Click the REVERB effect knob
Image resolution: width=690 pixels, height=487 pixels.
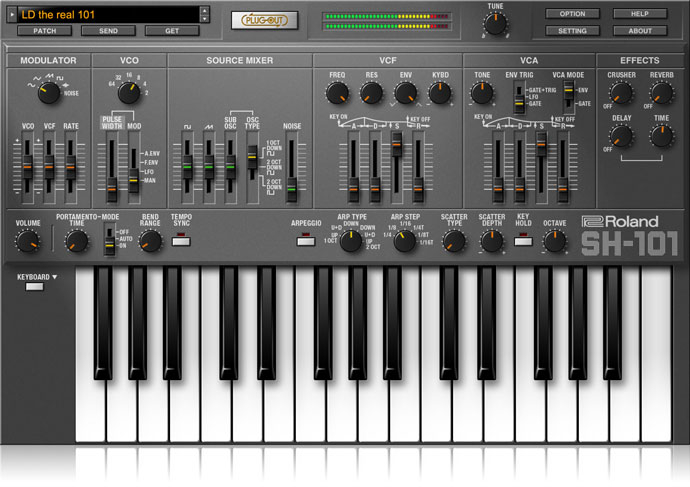(661, 94)
